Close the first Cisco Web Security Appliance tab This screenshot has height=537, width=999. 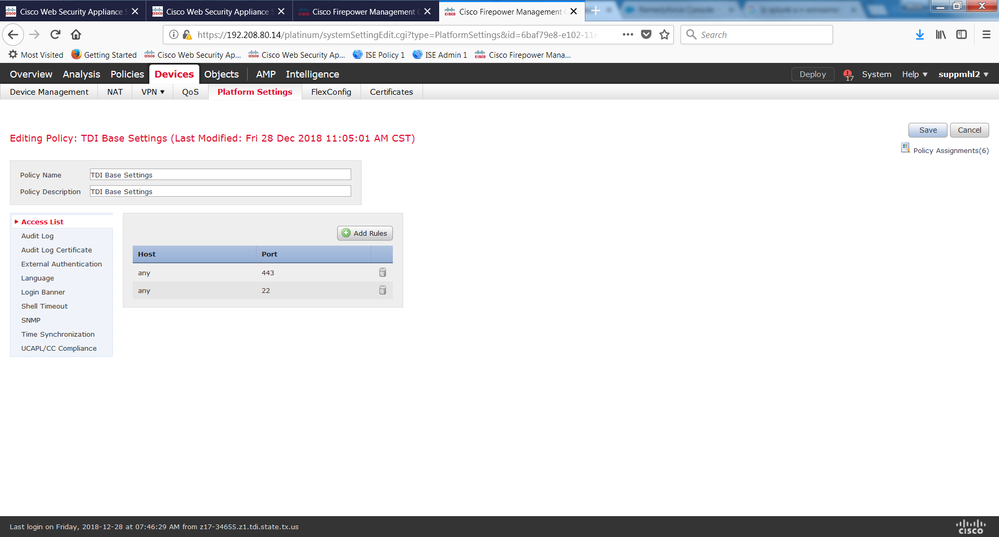coord(134,11)
